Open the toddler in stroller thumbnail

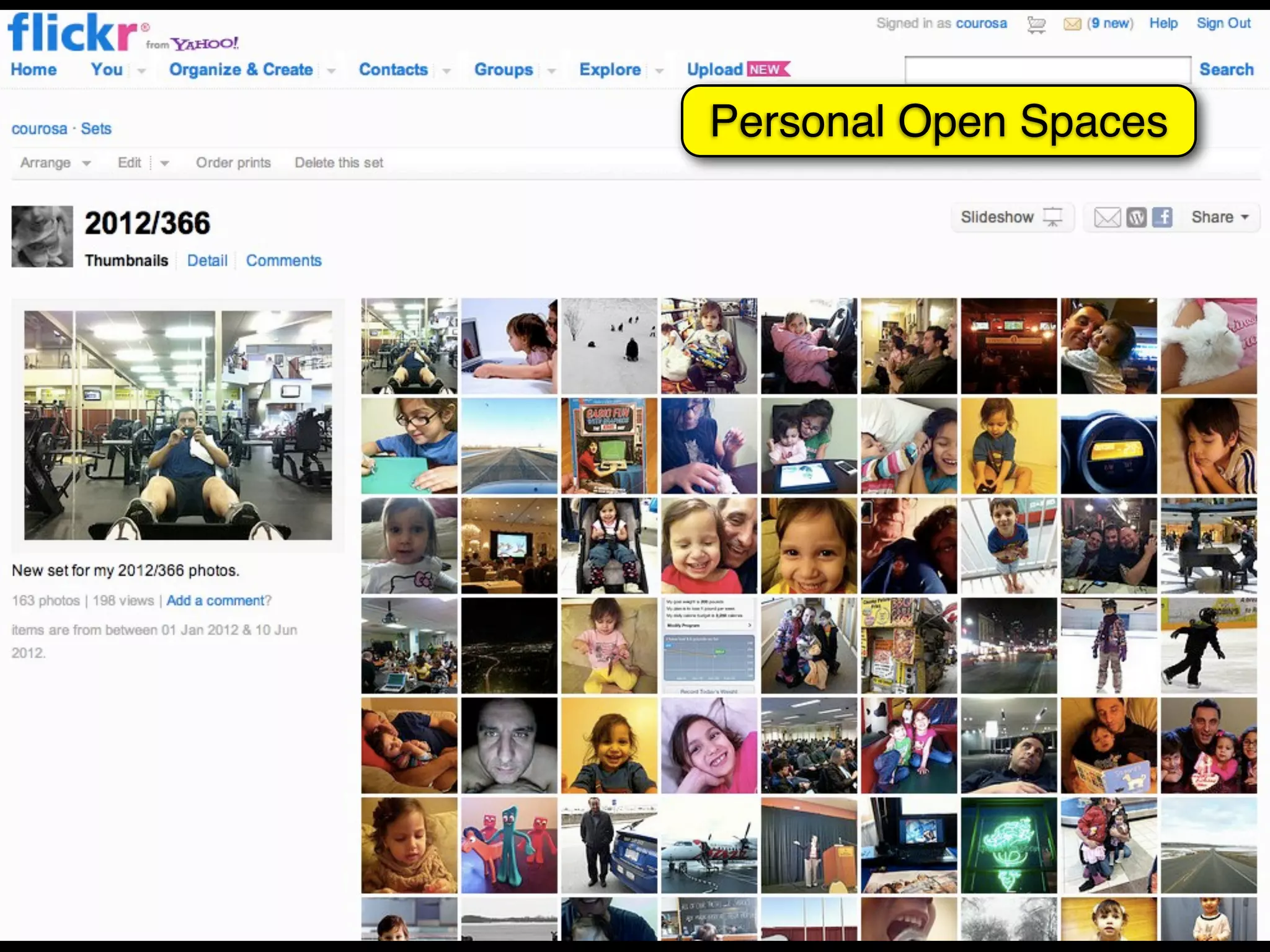609,545
